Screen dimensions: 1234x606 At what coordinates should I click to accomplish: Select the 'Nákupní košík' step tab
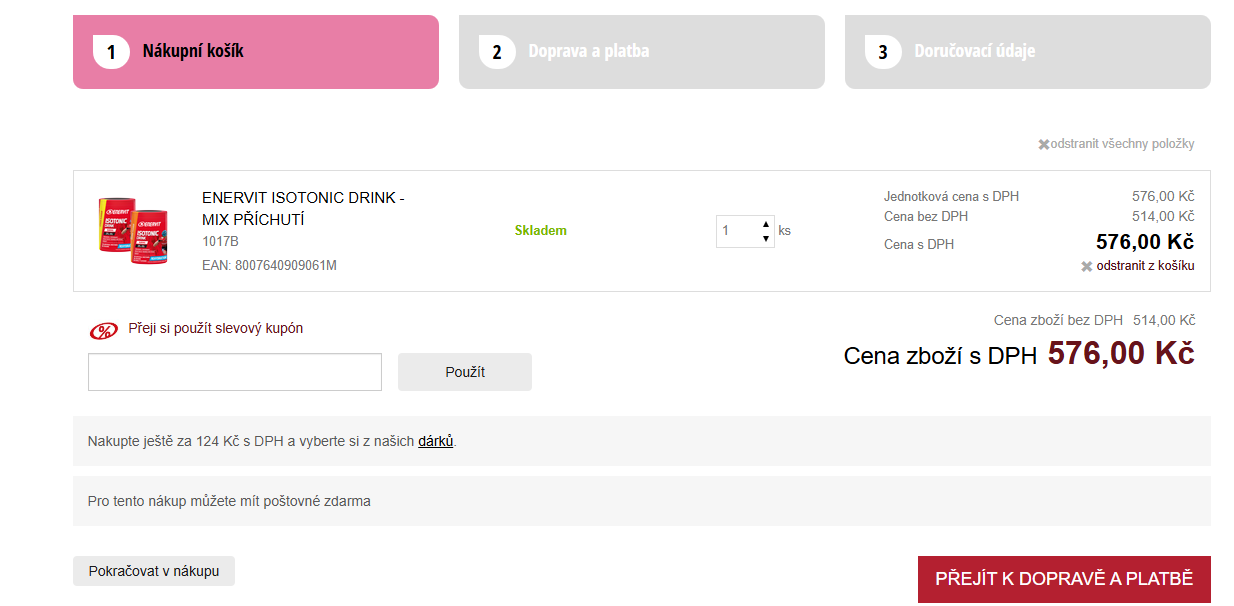point(255,52)
